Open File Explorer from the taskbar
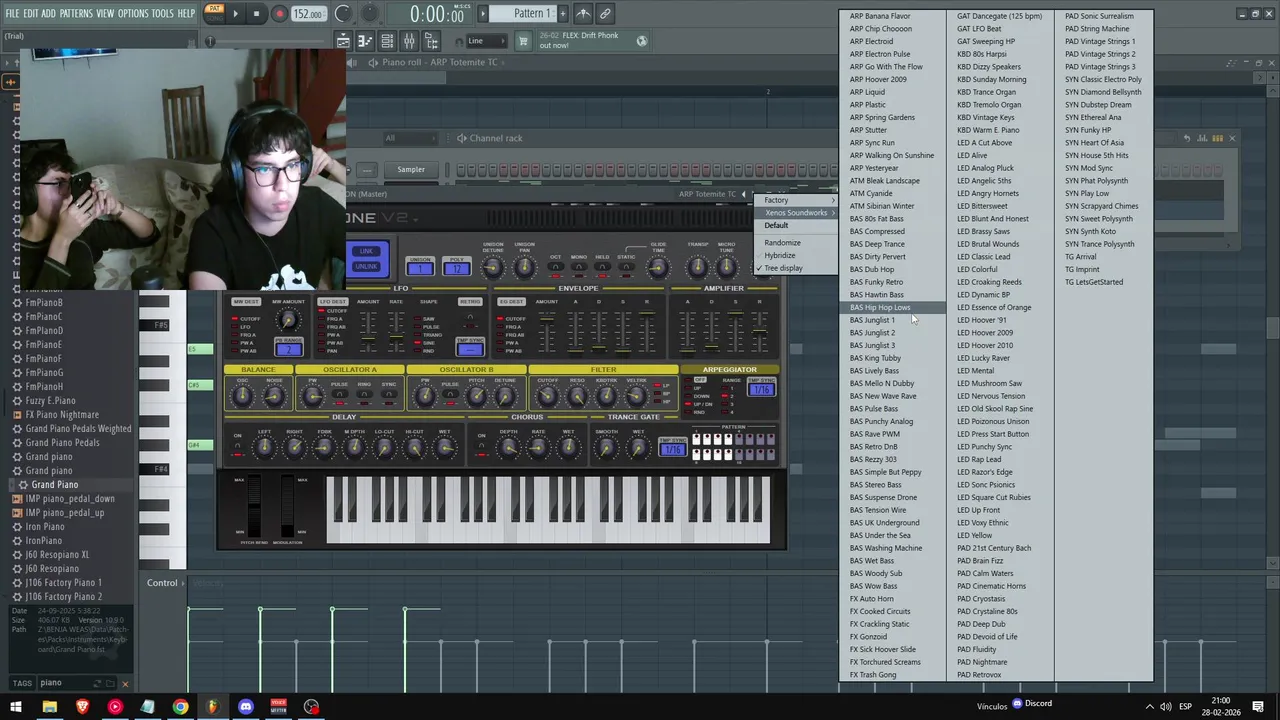The image size is (1280, 720). 49,707
